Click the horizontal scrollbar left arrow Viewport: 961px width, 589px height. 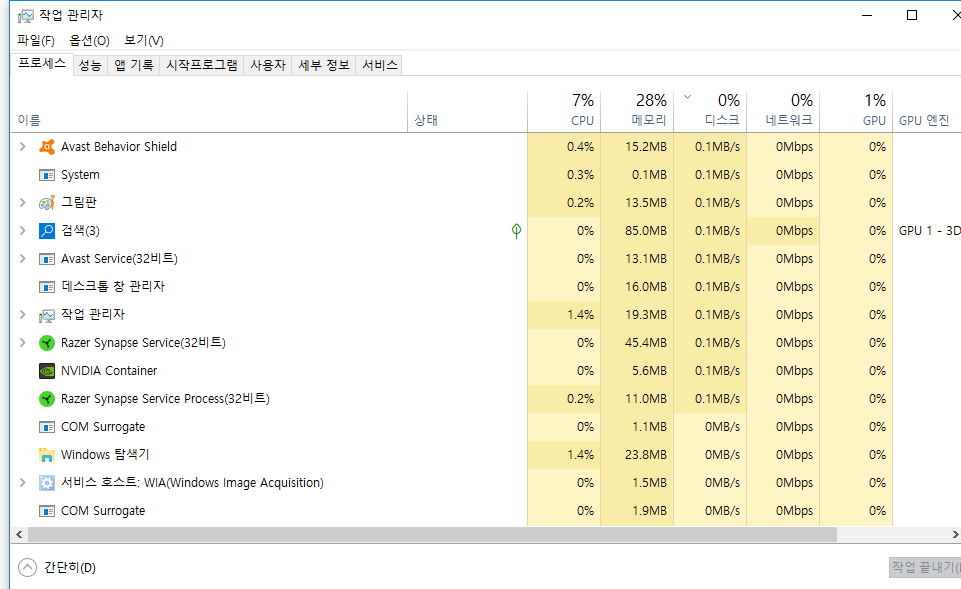tap(19, 534)
